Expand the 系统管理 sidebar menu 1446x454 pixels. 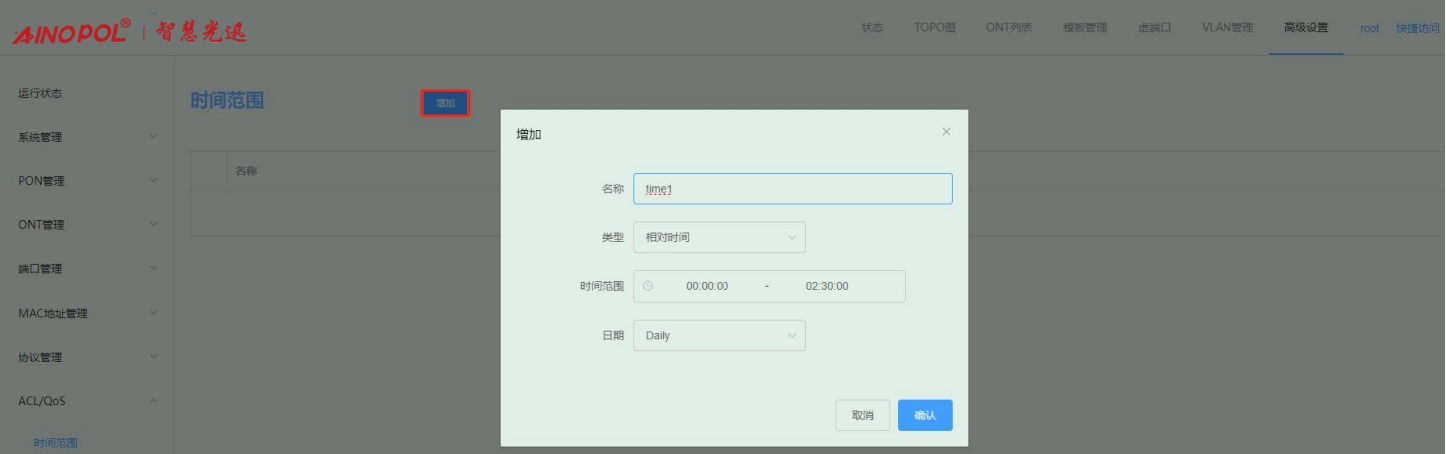(x=86, y=137)
